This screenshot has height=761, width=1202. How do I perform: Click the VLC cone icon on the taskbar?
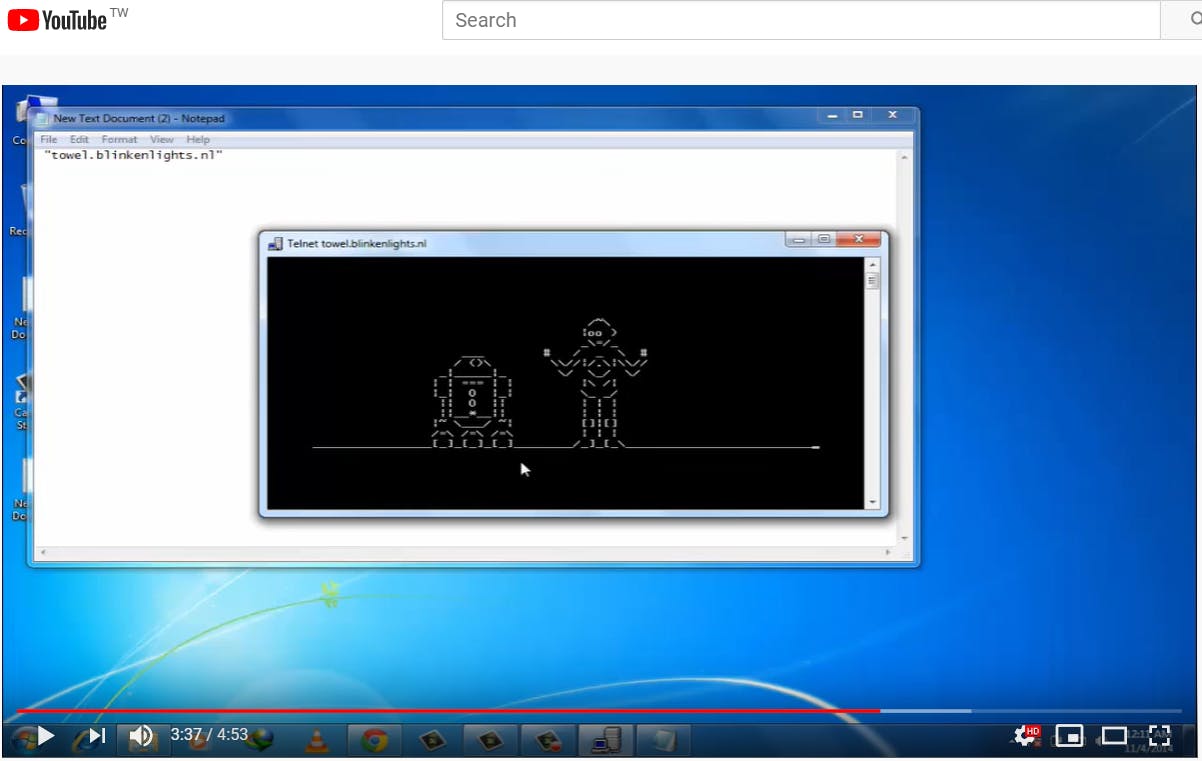click(316, 740)
